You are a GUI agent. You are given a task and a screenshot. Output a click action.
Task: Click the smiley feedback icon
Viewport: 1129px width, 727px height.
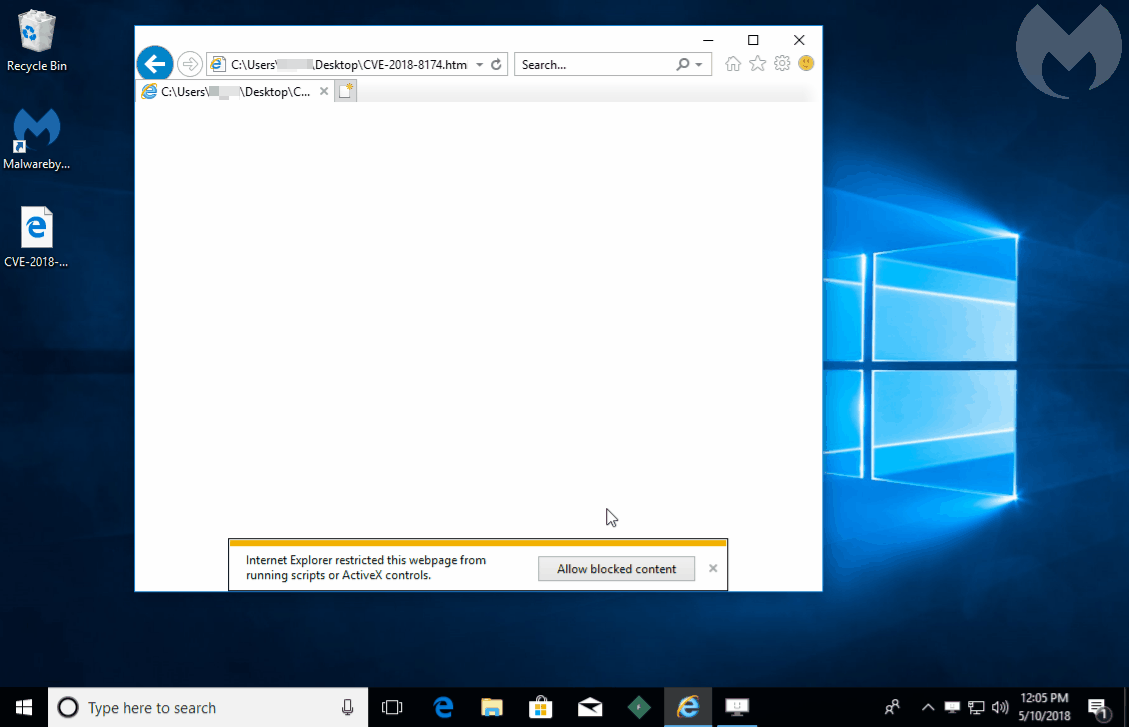coord(806,64)
